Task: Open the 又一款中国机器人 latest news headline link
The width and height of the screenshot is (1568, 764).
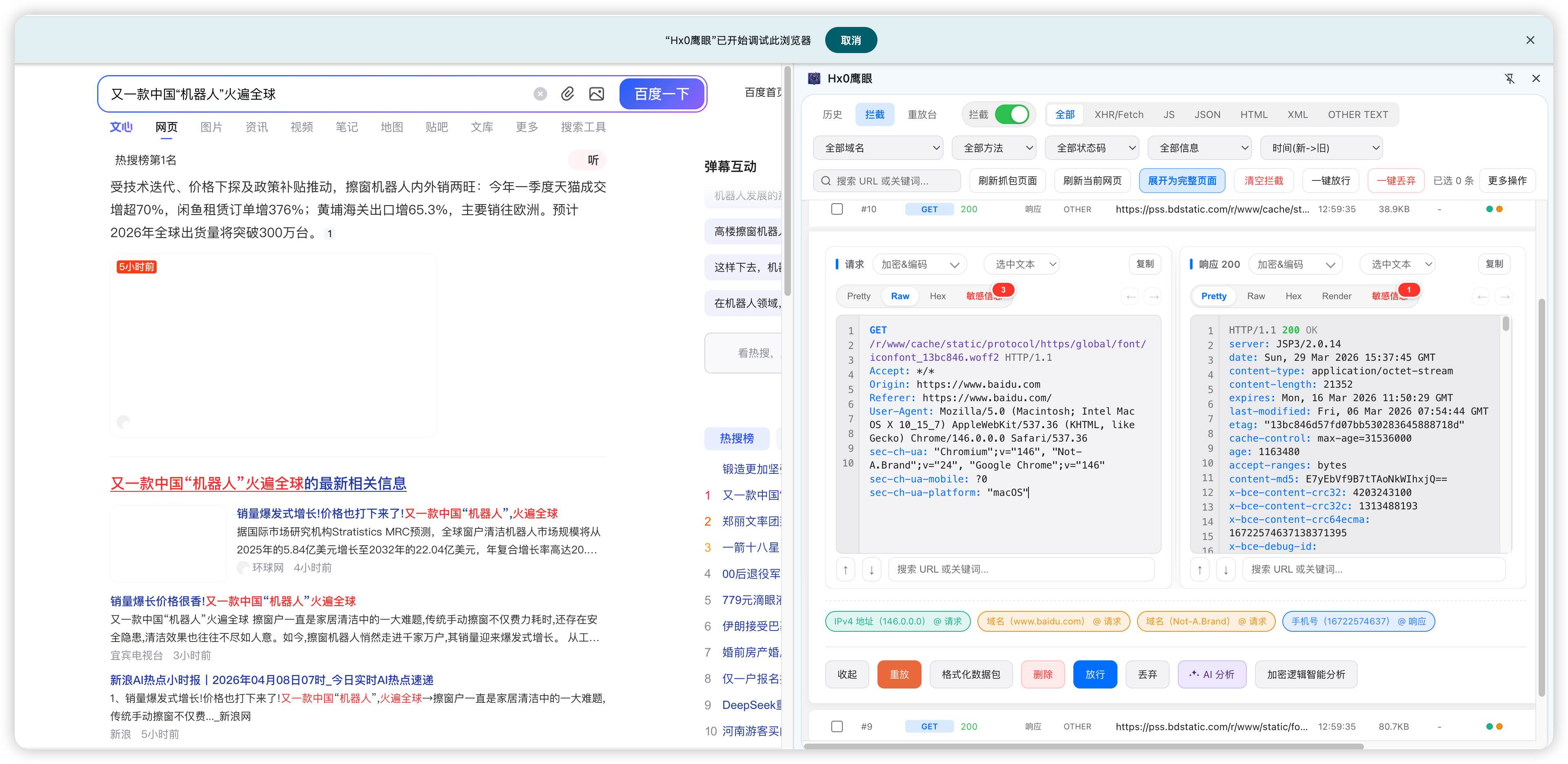Action: (x=258, y=484)
